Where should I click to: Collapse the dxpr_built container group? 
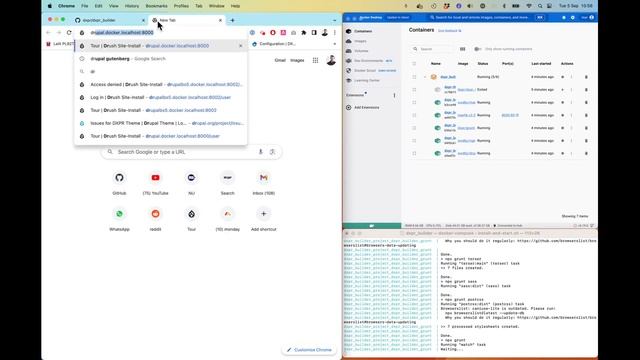[425, 77]
